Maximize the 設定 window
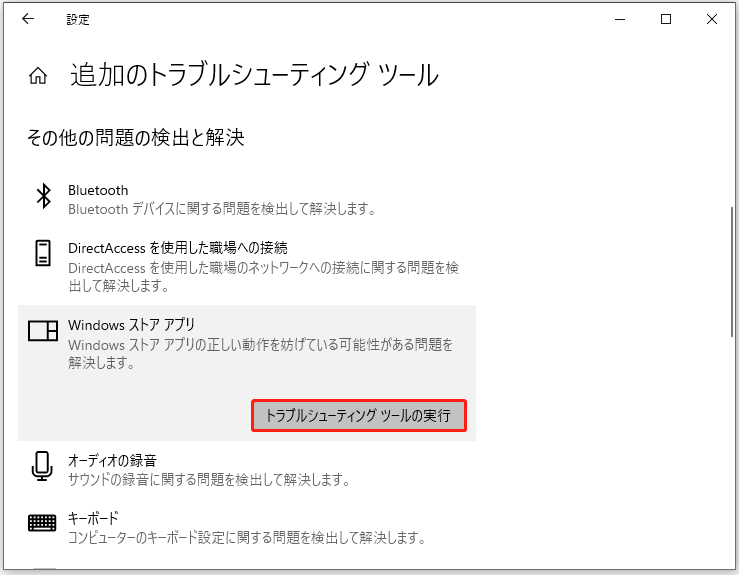This screenshot has height=575, width=739. pos(665,19)
